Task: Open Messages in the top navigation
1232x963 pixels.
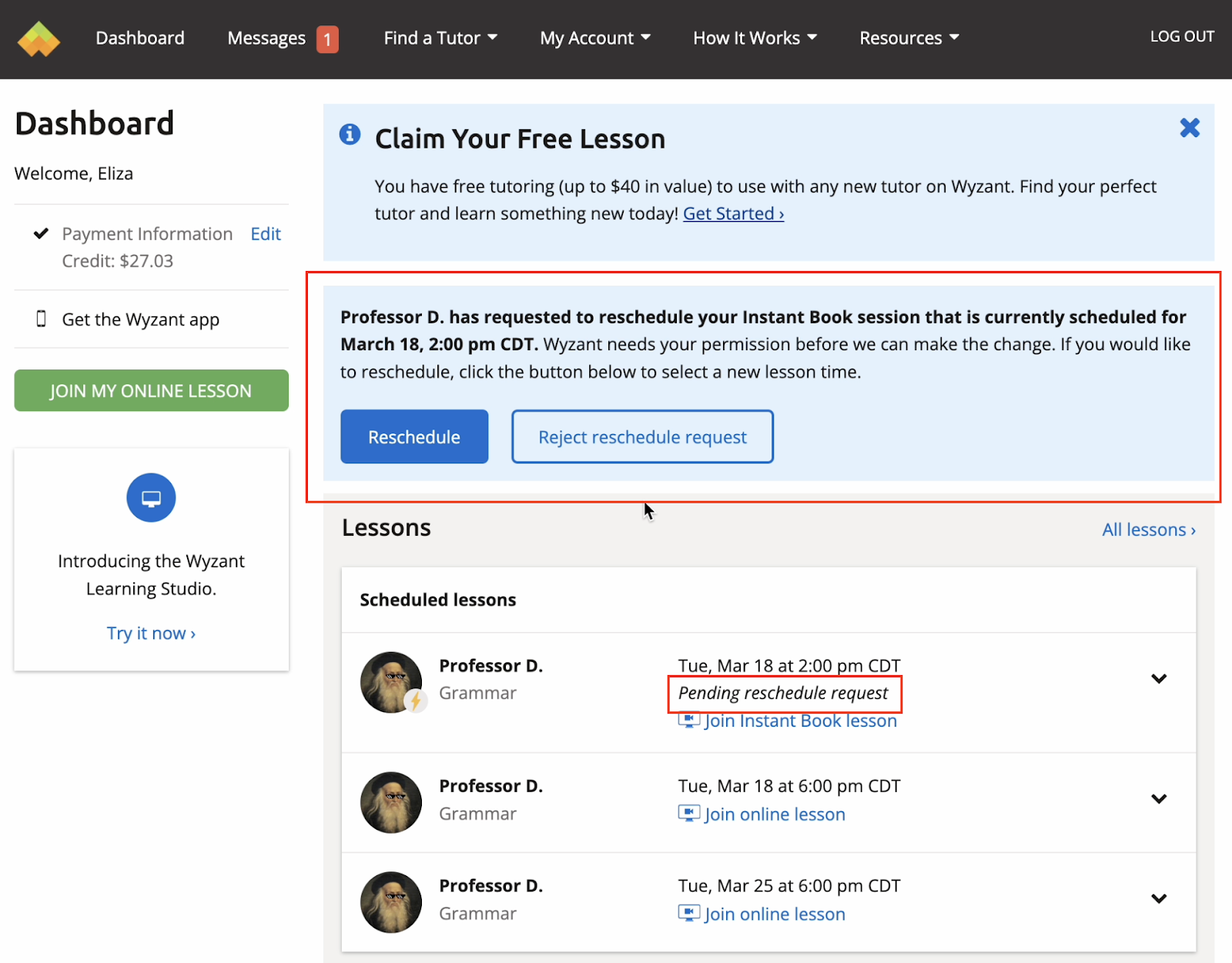Action: pos(266,38)
